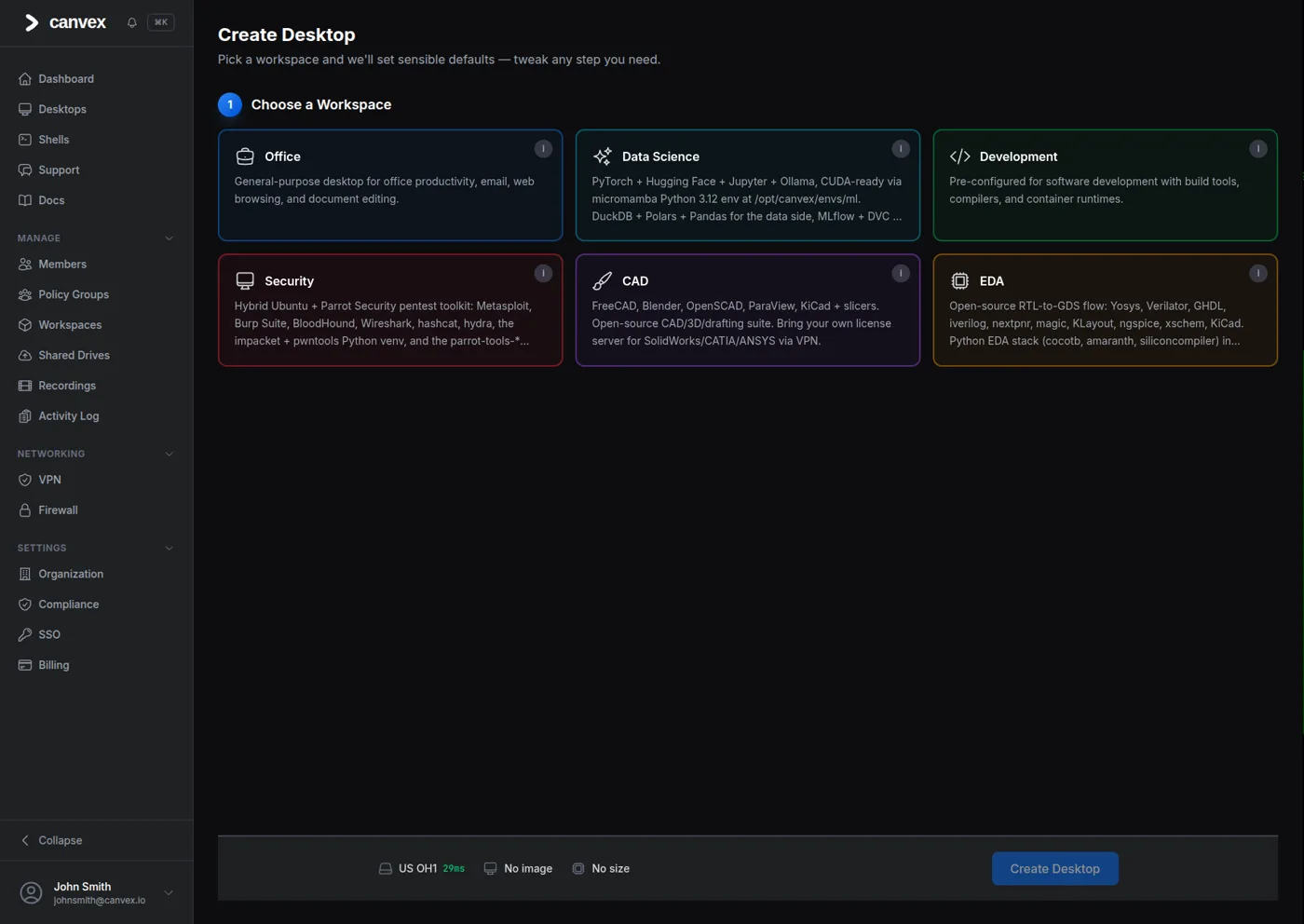
Task: Open VPN settings
Action: (x=97, y=480)
